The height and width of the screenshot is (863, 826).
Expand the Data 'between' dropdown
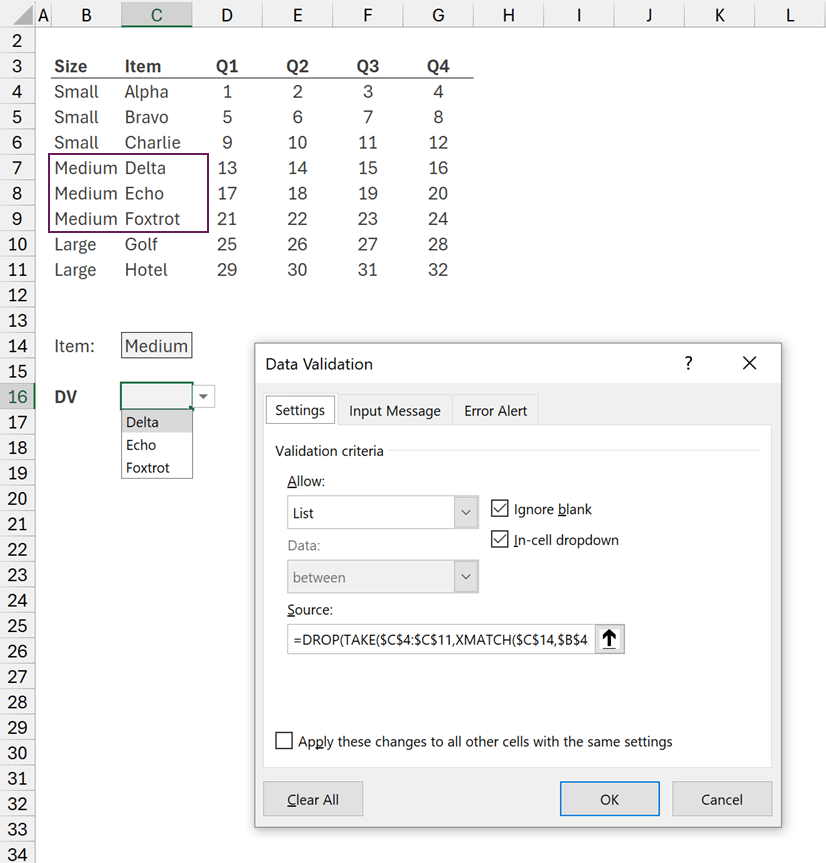pos(466,577)
